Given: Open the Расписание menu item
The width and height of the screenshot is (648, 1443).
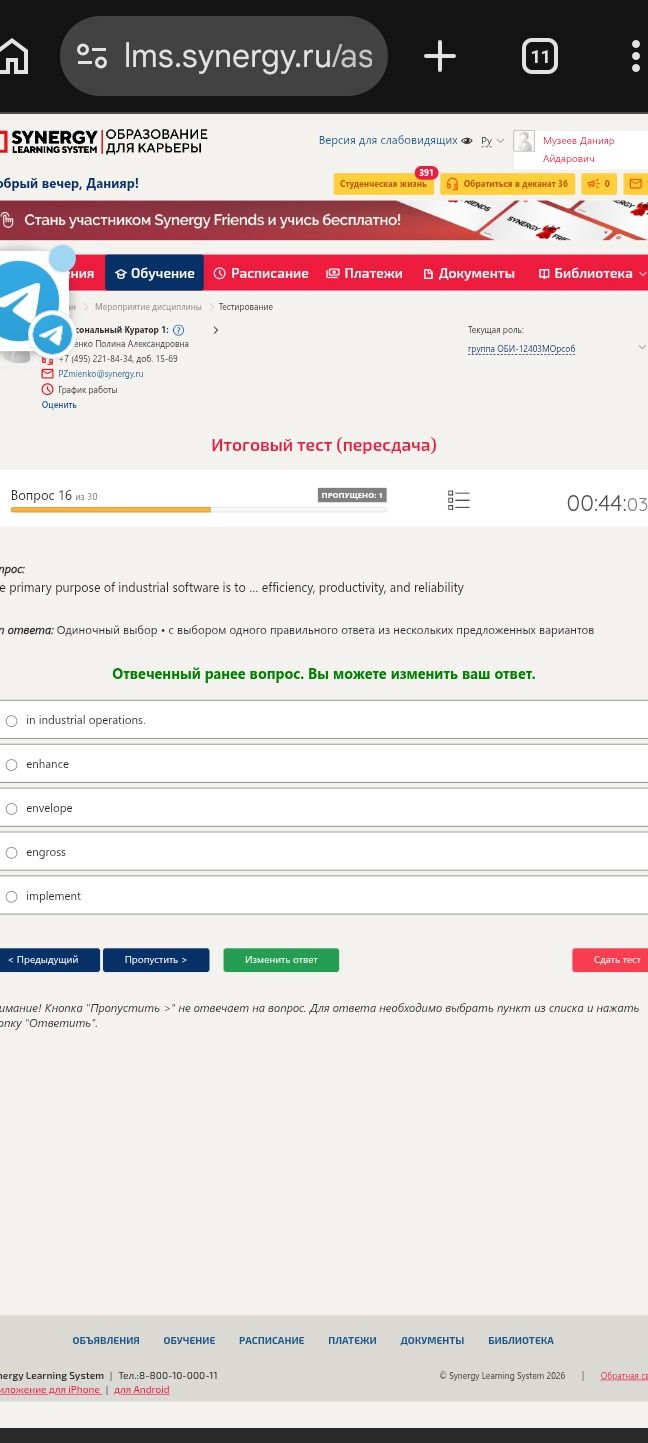Looking at the screenshot, I should click(x=261, y=273).
